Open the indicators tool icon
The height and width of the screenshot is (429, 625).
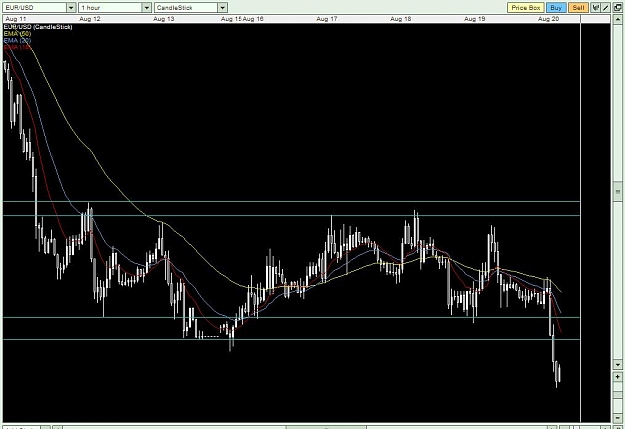596,8
